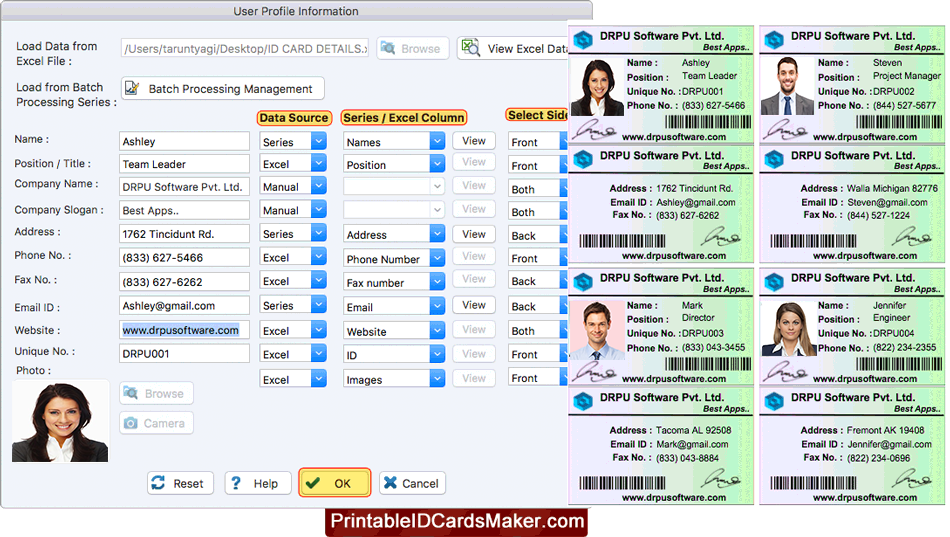The height and width of the screenshot is (537, 950).
Task: Click the Phone No. input field
Action: click(x=184, y=258)
